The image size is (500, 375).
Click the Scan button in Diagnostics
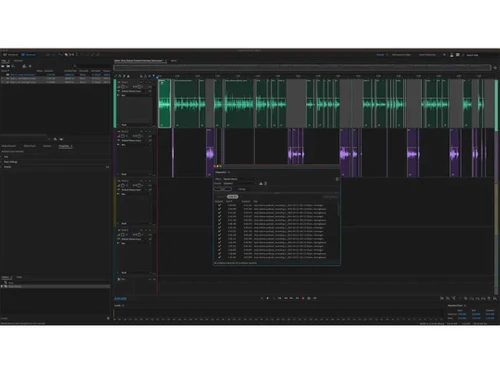coord(222,189)
